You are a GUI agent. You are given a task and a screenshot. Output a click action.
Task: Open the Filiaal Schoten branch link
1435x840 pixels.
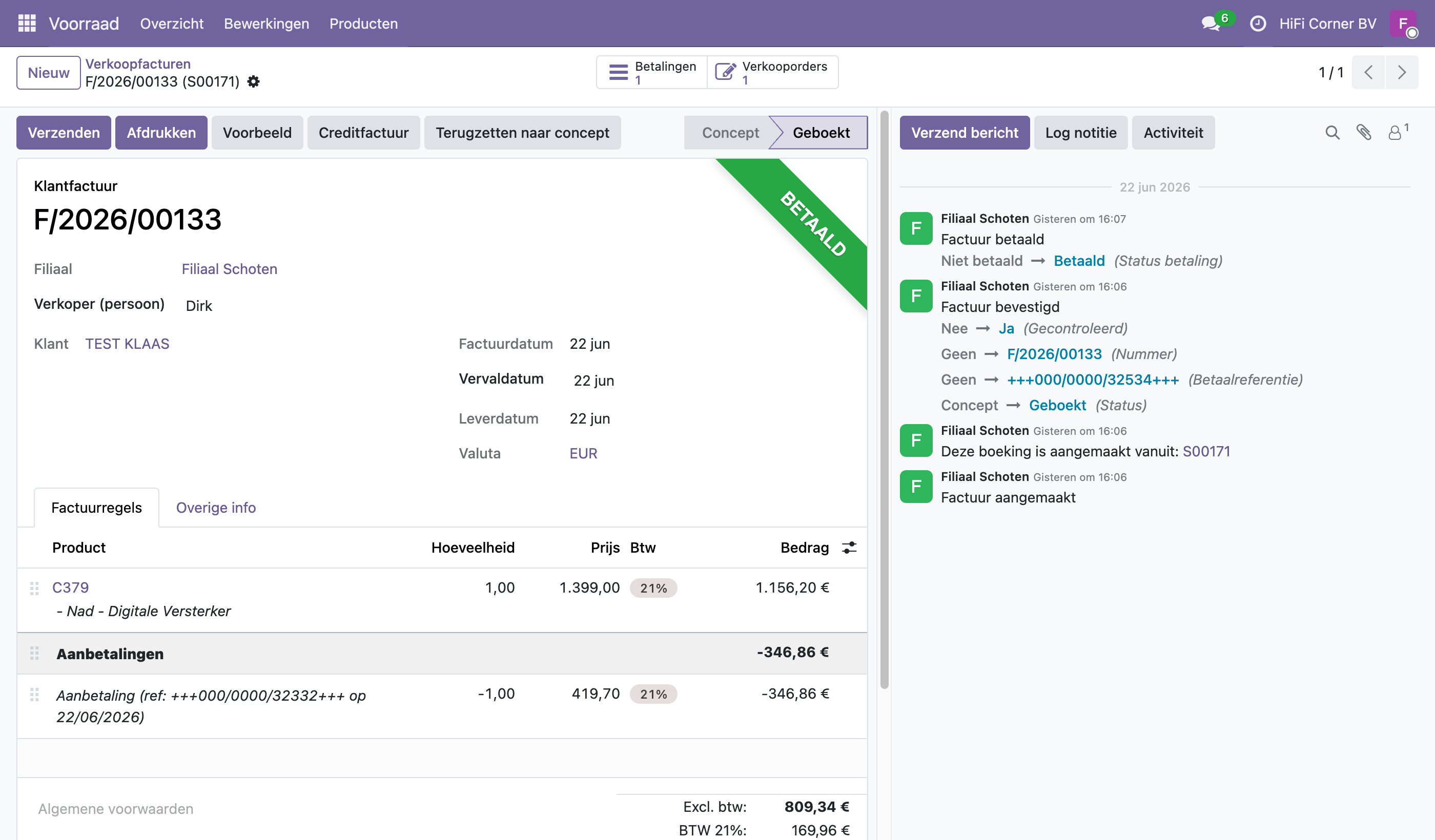[230, 269]
